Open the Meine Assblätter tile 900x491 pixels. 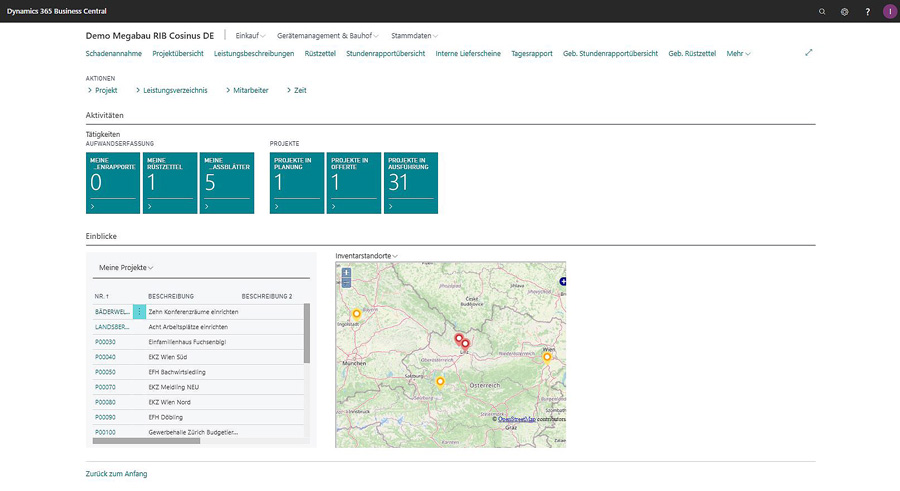(x=227, y=183)
